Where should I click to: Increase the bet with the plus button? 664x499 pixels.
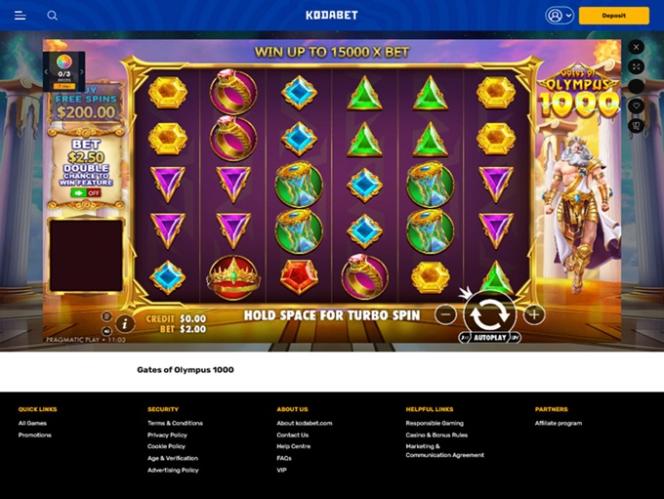point(534,315)
